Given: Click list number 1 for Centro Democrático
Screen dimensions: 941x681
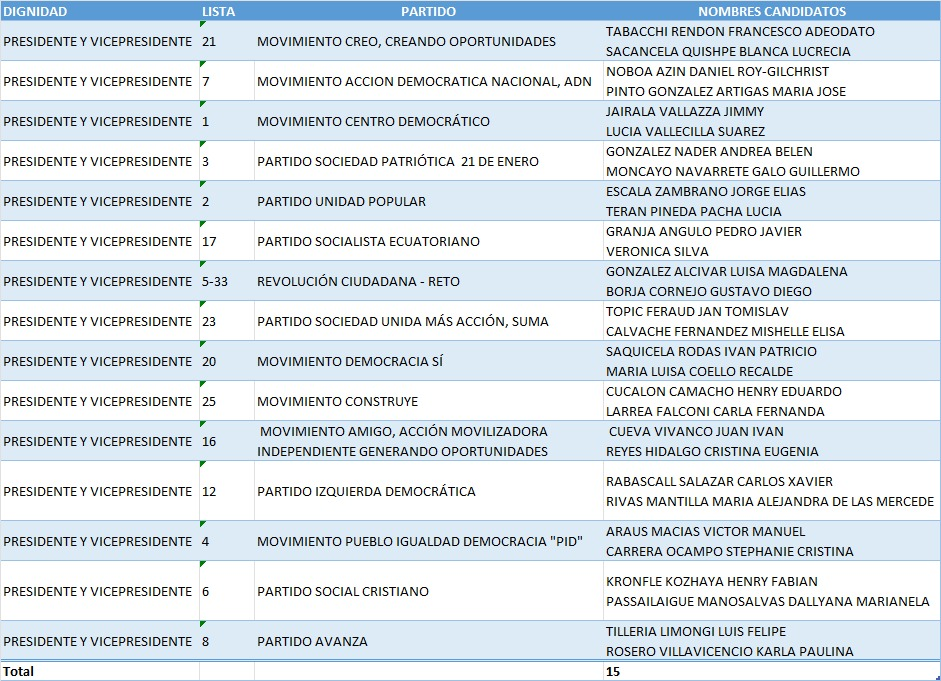Looking at the screenshot, I should (205, 121).
